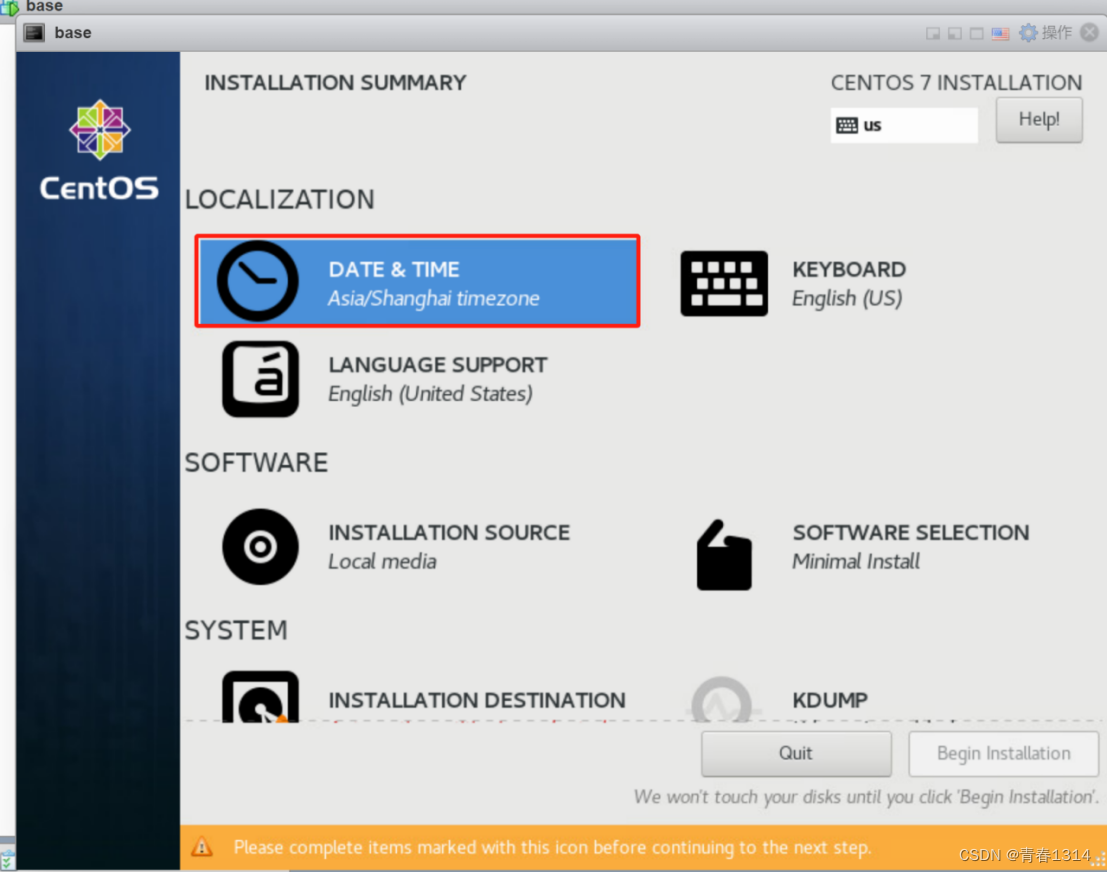This screenshot has width=1107, height=873.
Task: Click the keyboard icon in the us layout box
Action: (846, 126)
